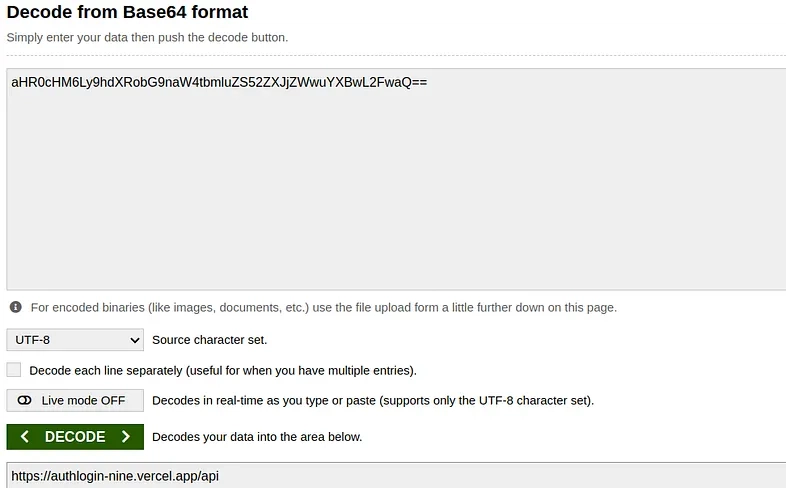Click the "Decode from Base64 format" heading

pyautogui.click(x=128, y=13)
